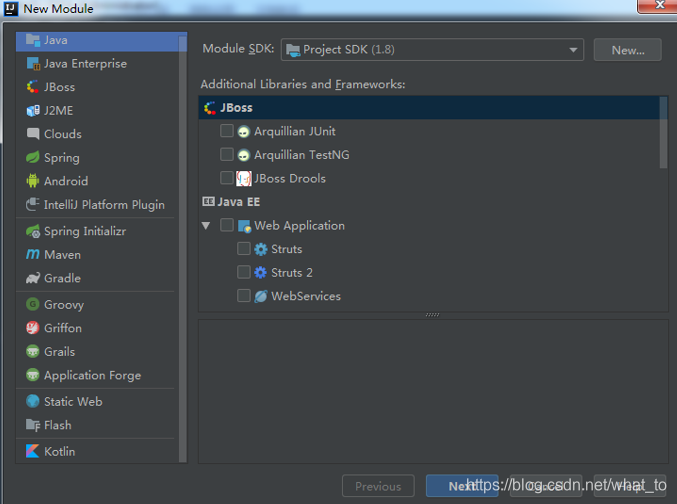
Task: Click the Struts gear icon
Action: 261,249
